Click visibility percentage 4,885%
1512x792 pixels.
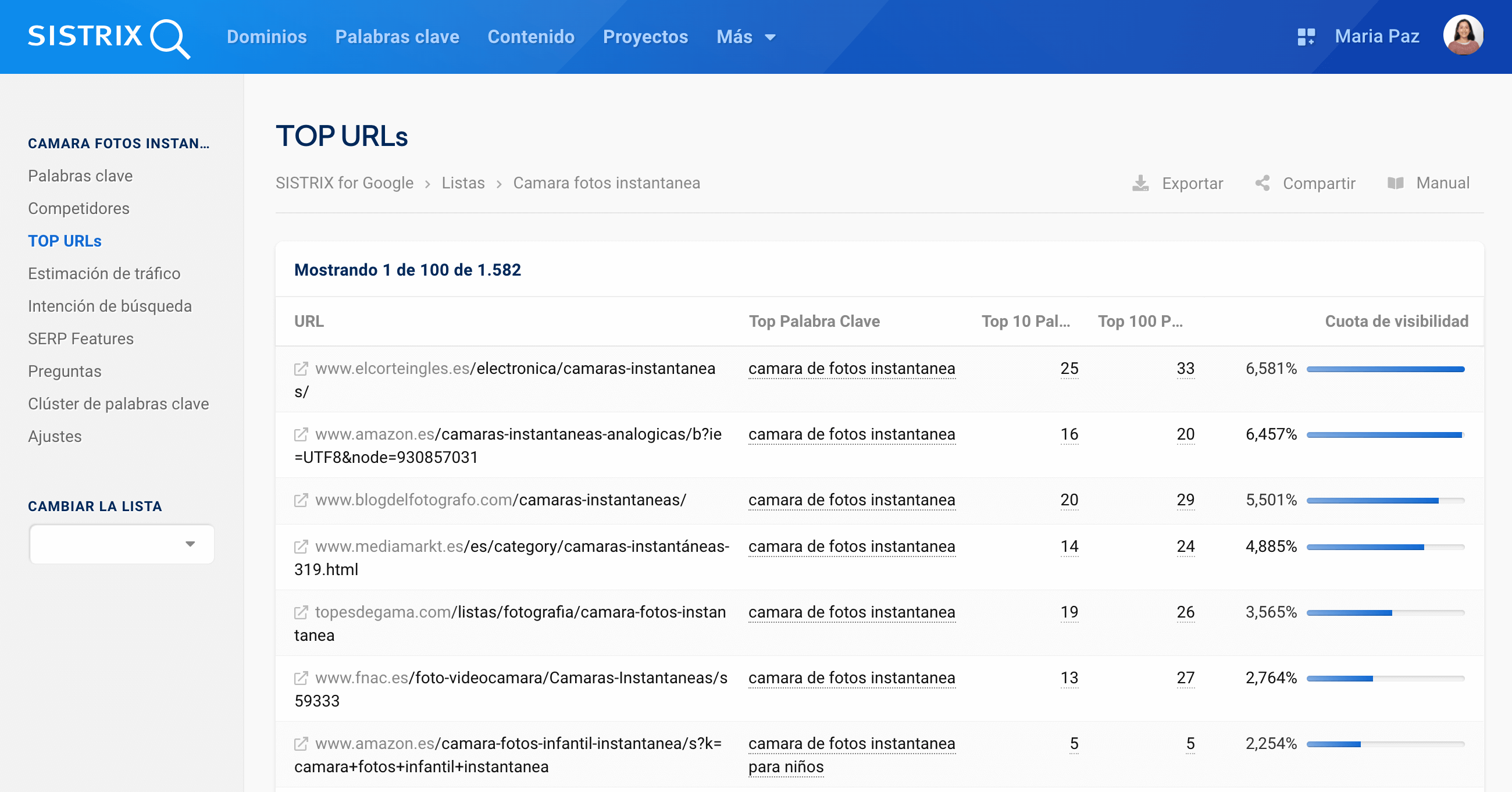pos(1271,547)
